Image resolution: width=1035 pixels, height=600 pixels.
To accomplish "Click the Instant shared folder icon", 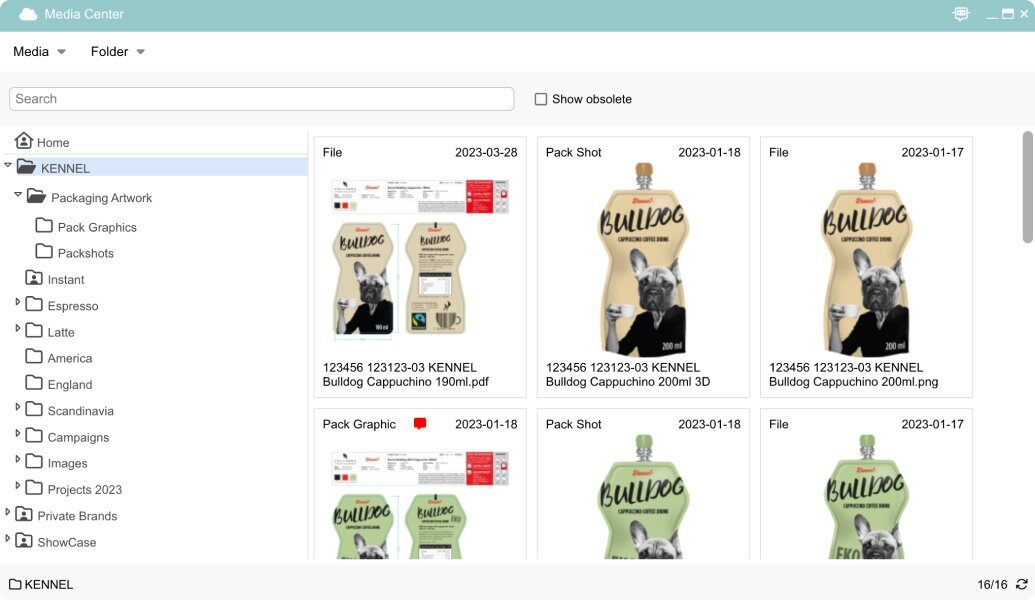I will (x=34, y=278).
